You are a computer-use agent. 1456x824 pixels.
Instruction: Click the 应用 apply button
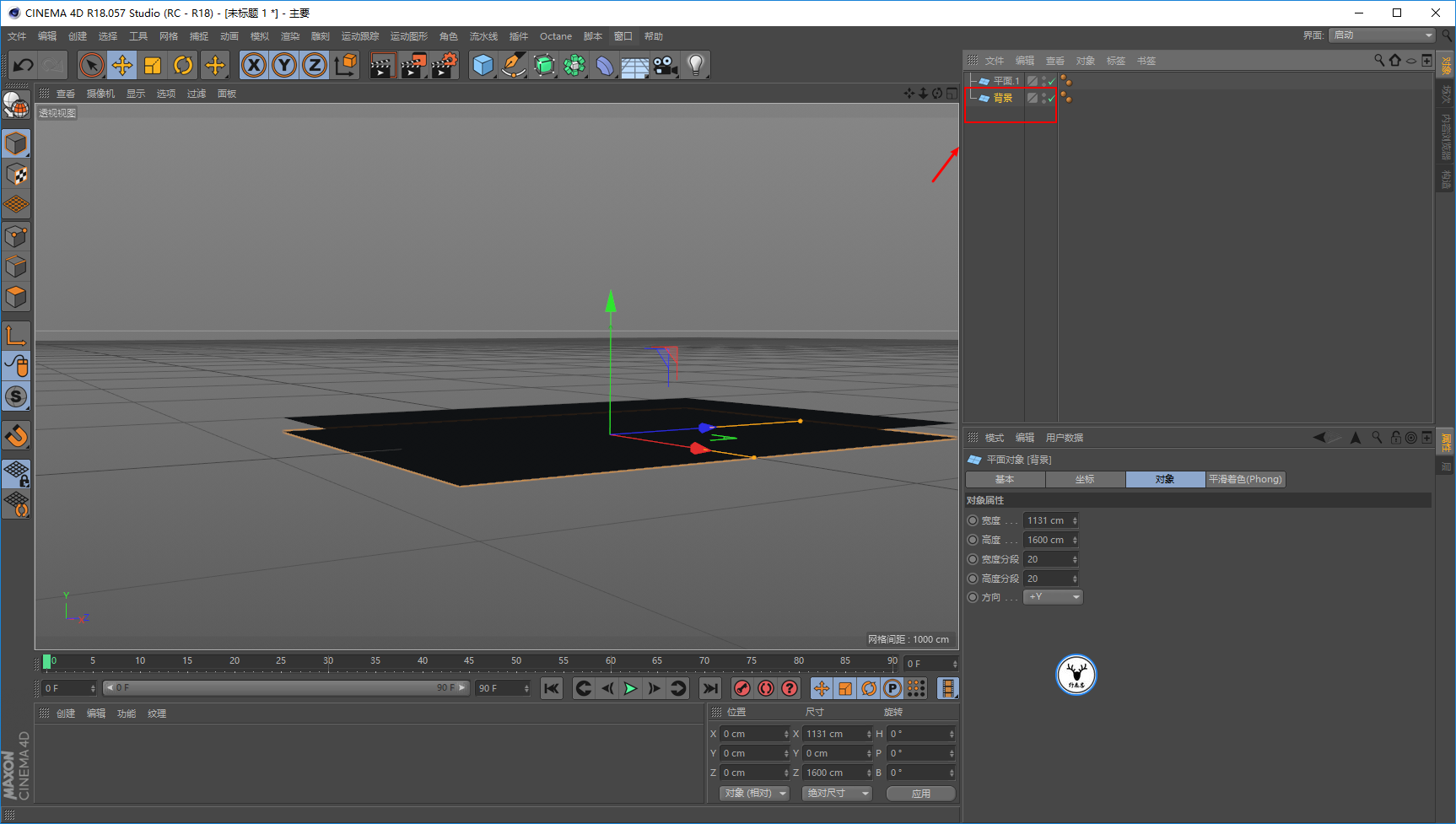coord(921,793)
